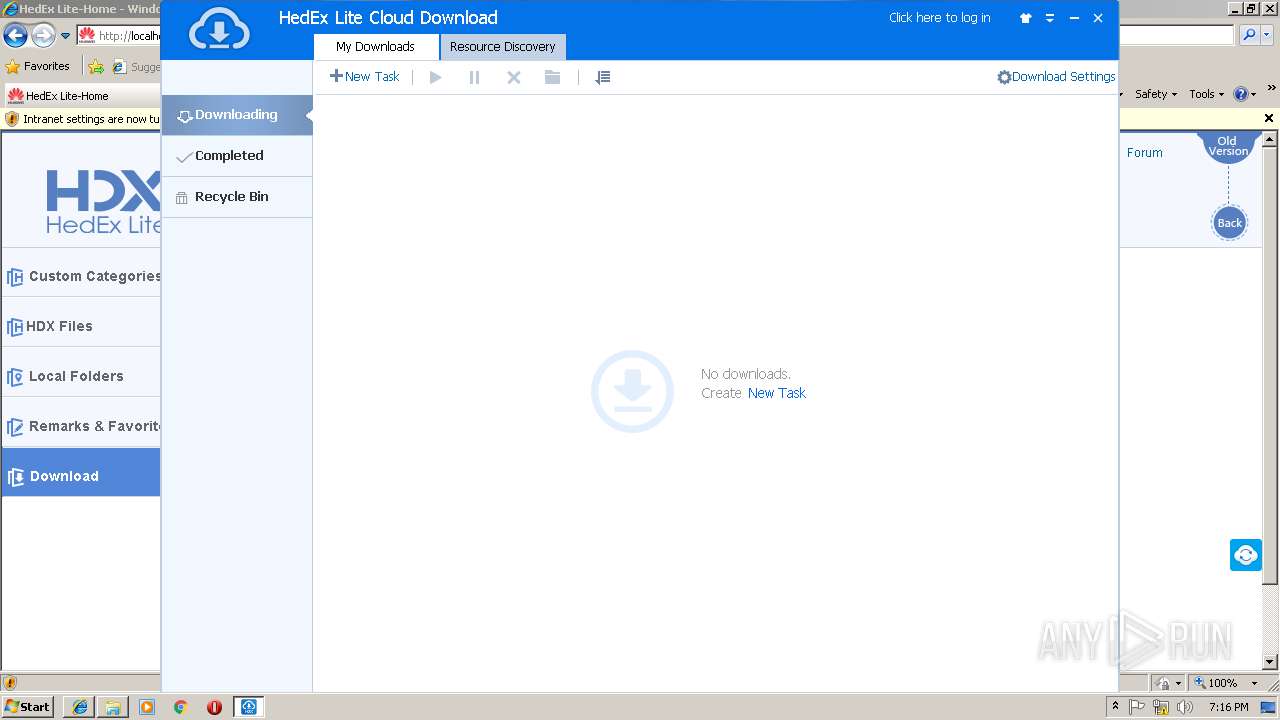The height and width of the screenshot is (720, 1280).
Task: Click the round Back button
Action: coord(1229,223)
